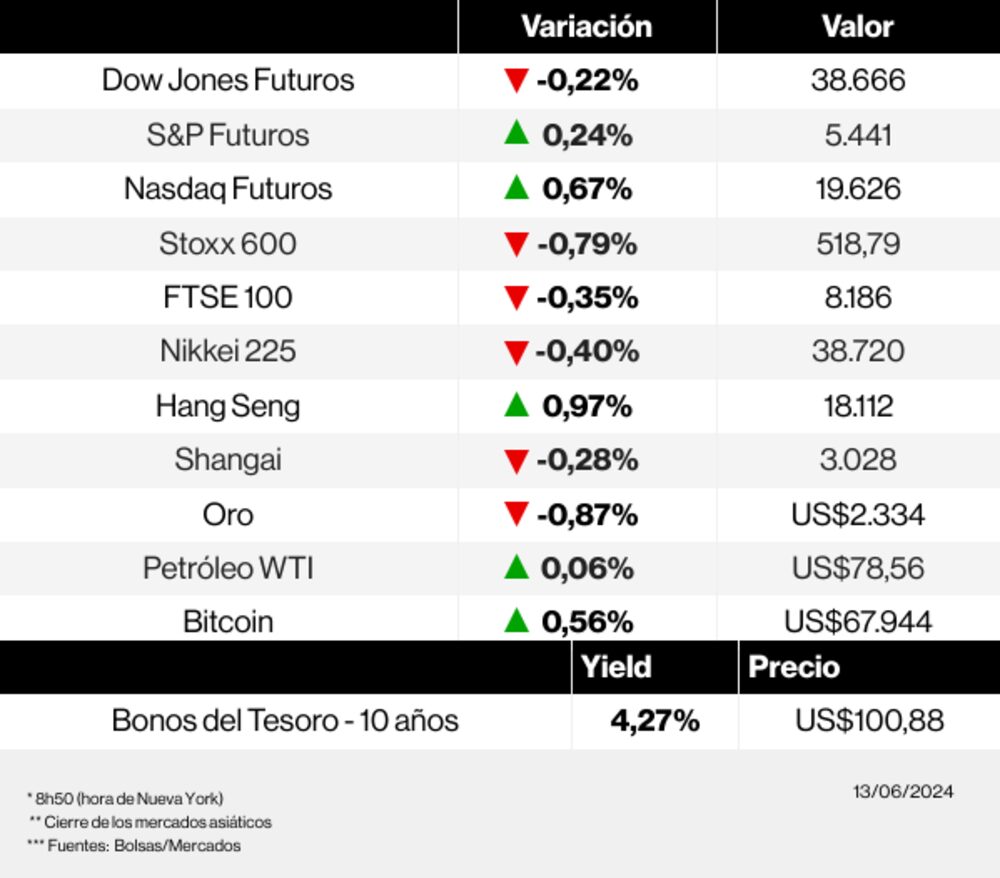The width and height of the screenshot is (1000, 878).
Task: Select the Valor column header
Action: [x=857, y=27]
